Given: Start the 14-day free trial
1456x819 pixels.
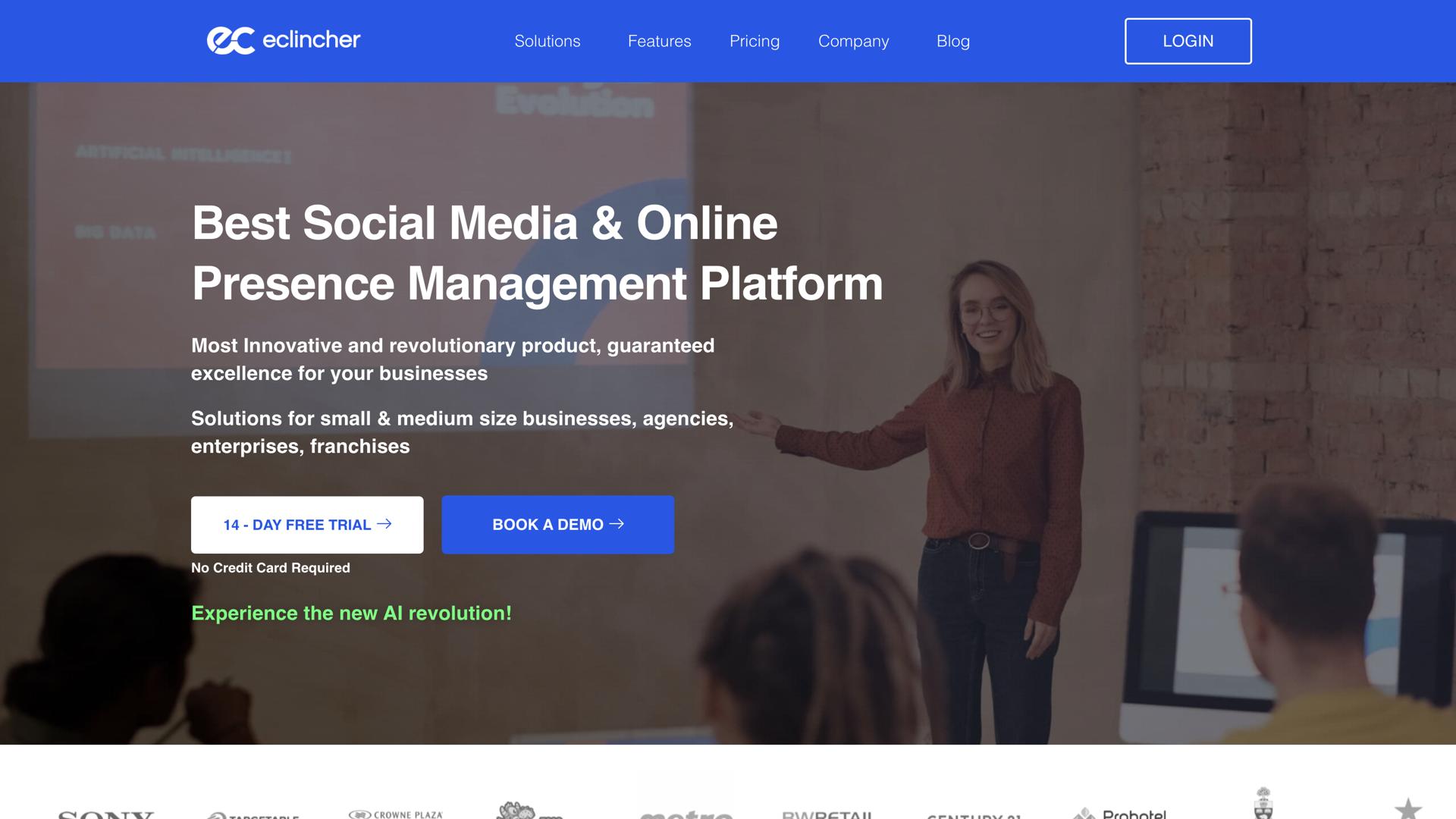Looking at the screenshot, I should point(307,525).
